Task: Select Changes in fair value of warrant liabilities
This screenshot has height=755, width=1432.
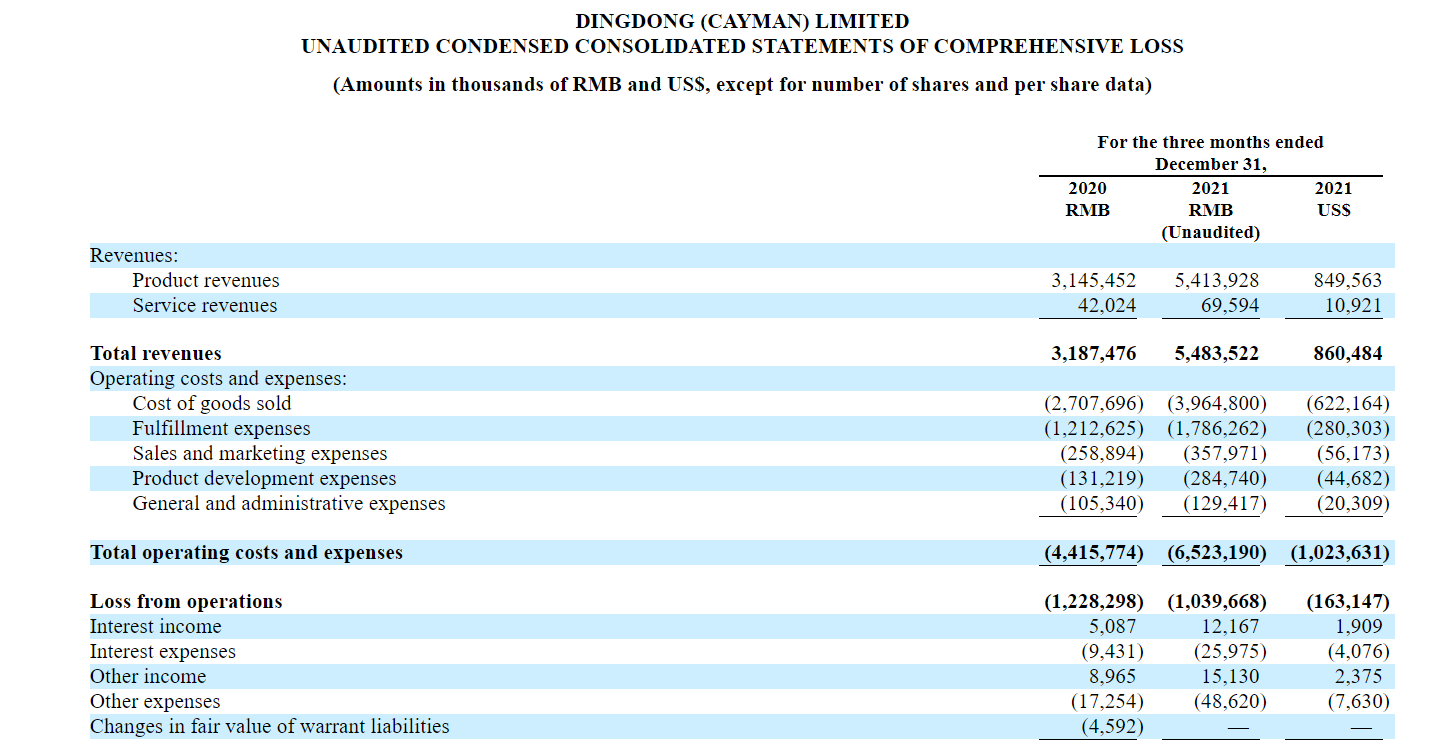Action: tap(270, 727)
